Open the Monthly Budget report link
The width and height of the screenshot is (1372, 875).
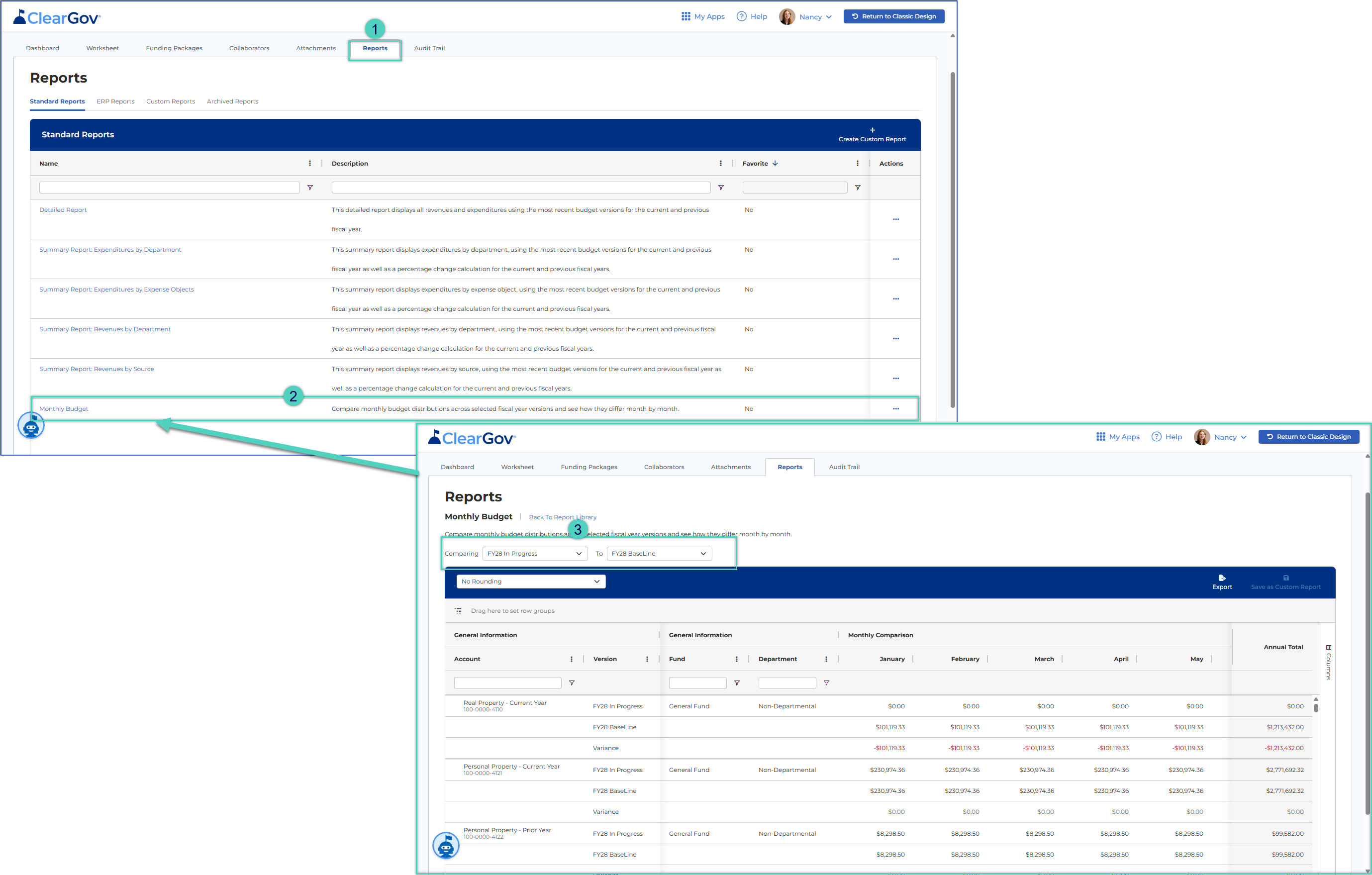click(64, 409)
